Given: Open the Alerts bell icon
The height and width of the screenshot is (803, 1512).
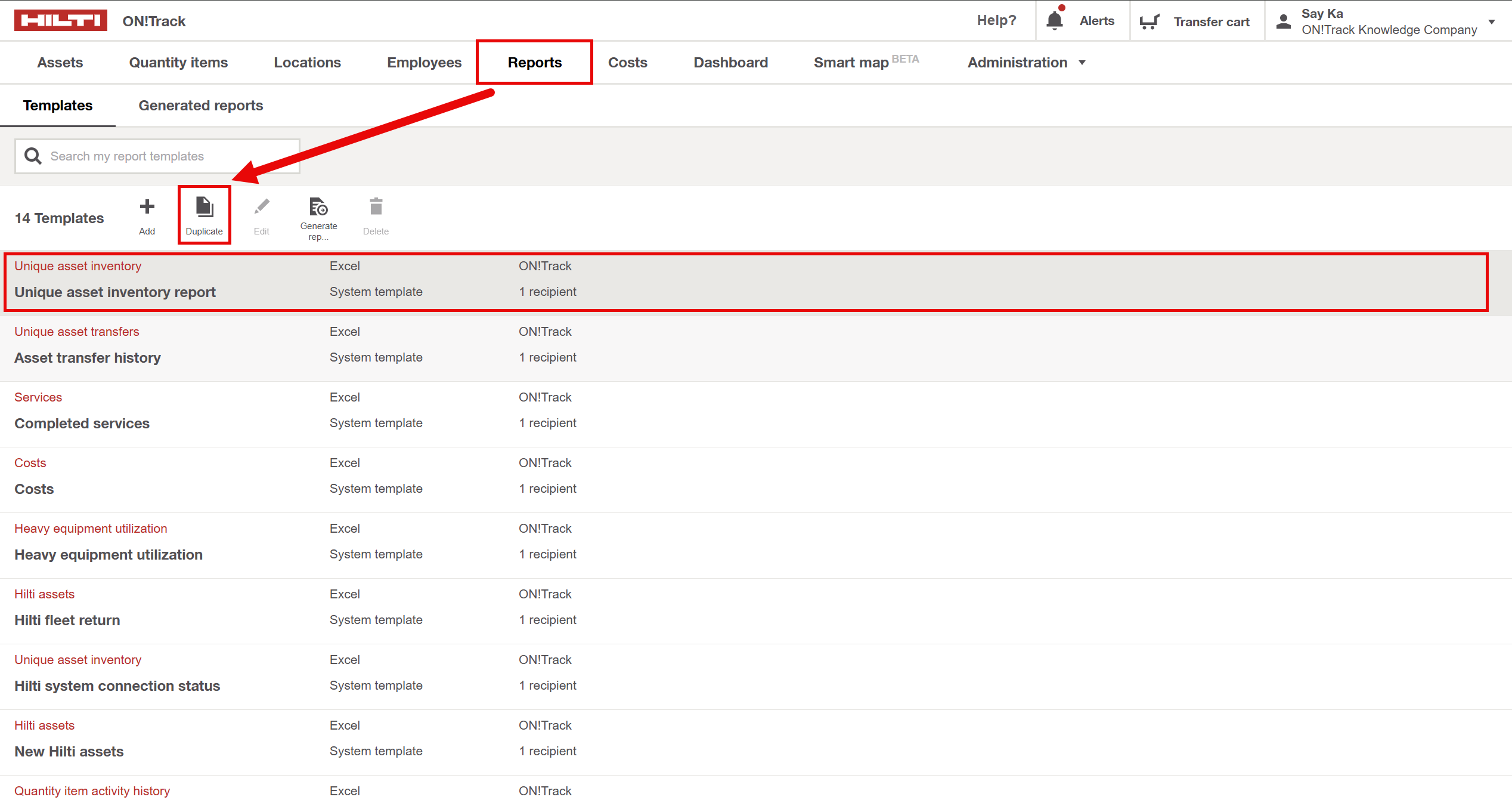Looking at the screenshot, I should click(1055, 21).
